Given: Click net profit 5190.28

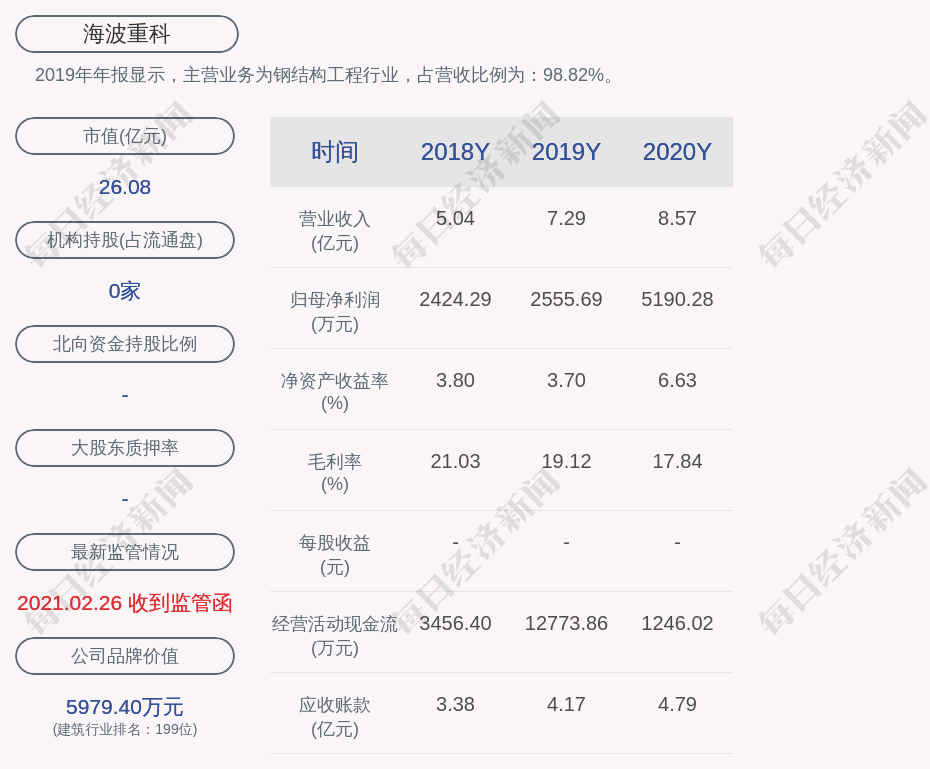Looking at the screenshot, I should point(677,299).
